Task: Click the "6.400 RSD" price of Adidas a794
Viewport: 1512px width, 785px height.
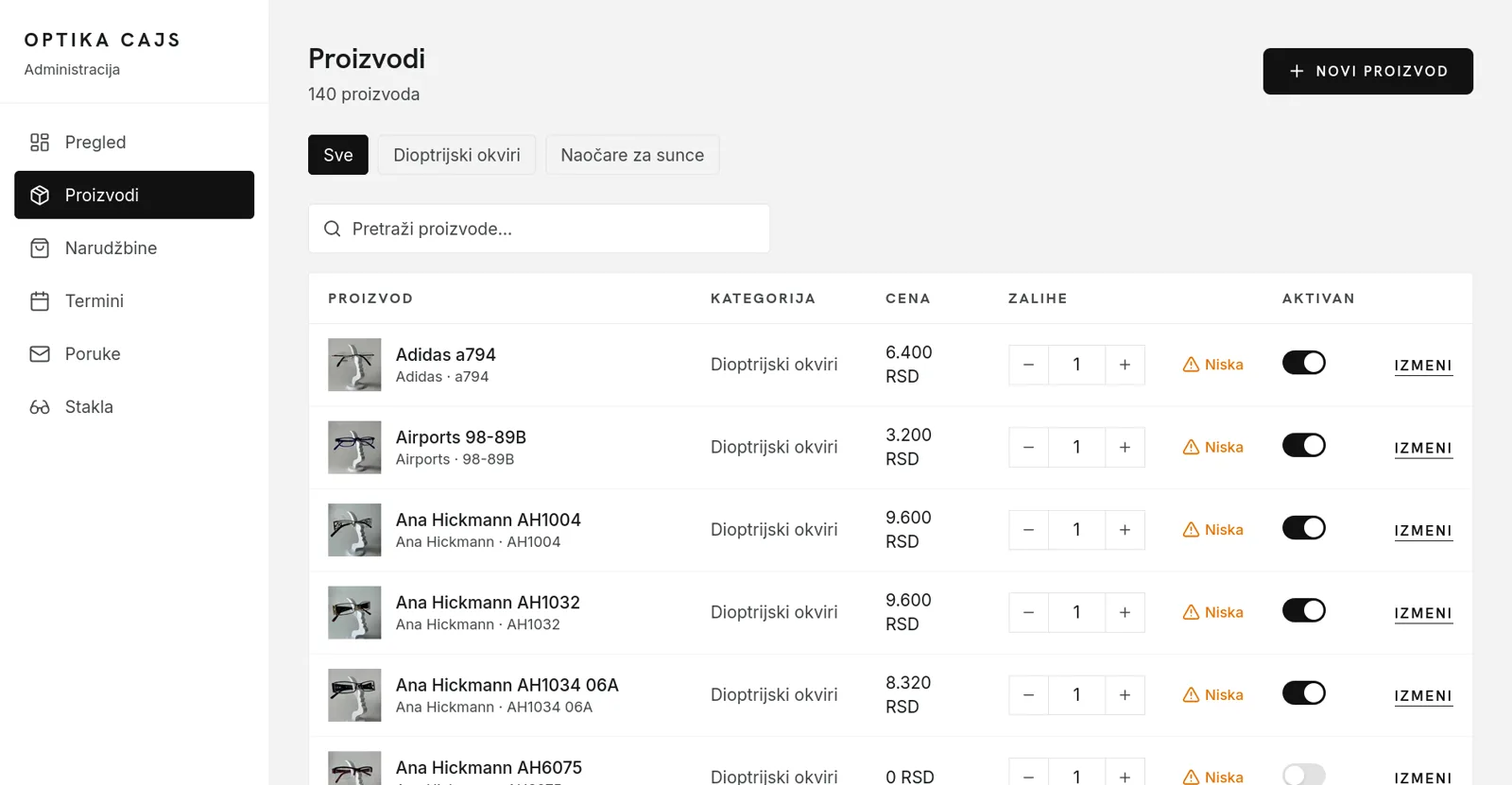Action: coord(909,365)
